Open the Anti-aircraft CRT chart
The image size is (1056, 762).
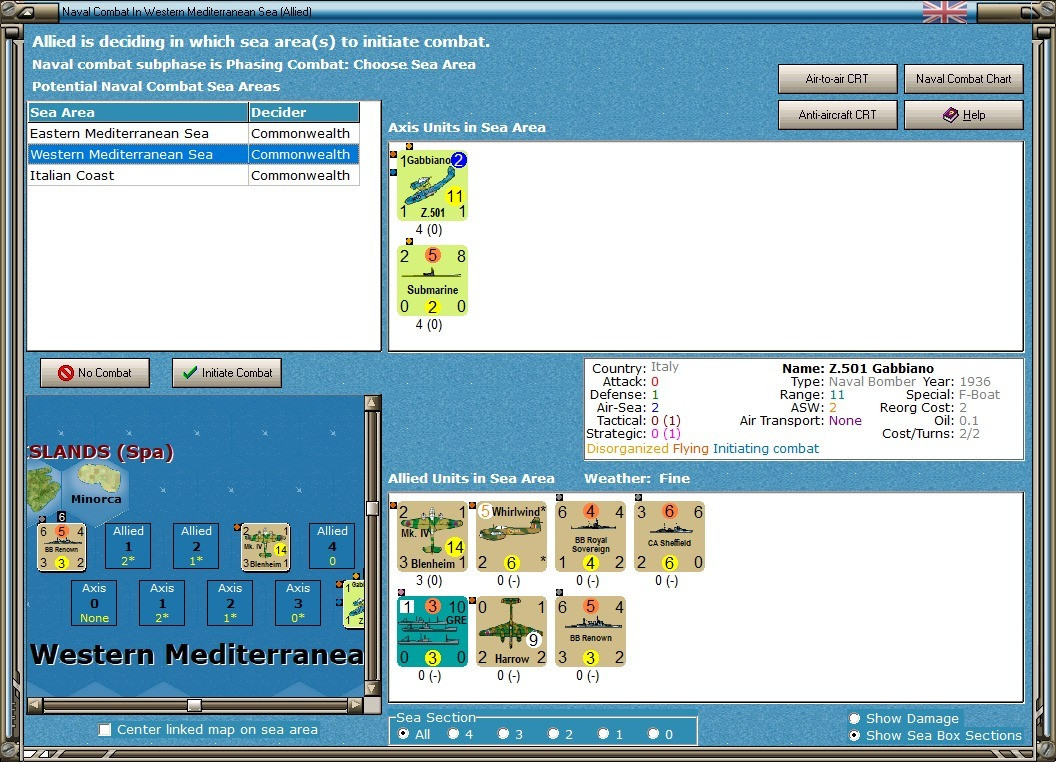click(837, 115)
